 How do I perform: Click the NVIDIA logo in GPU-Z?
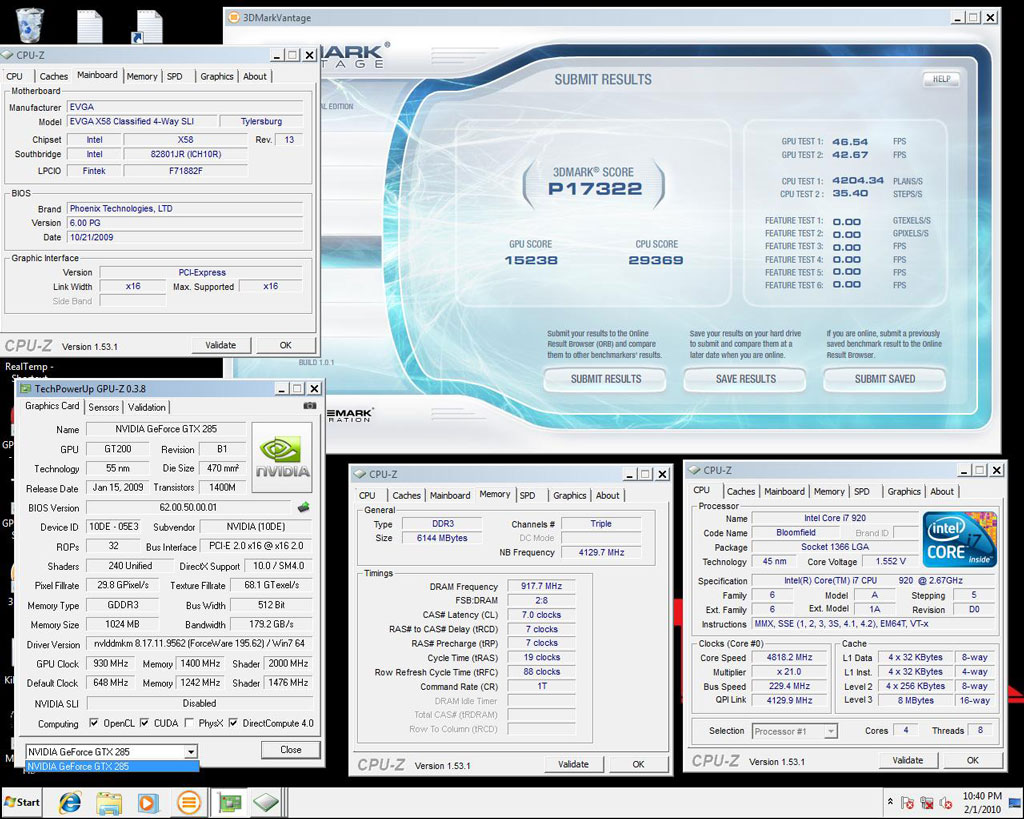click(283, 455)
